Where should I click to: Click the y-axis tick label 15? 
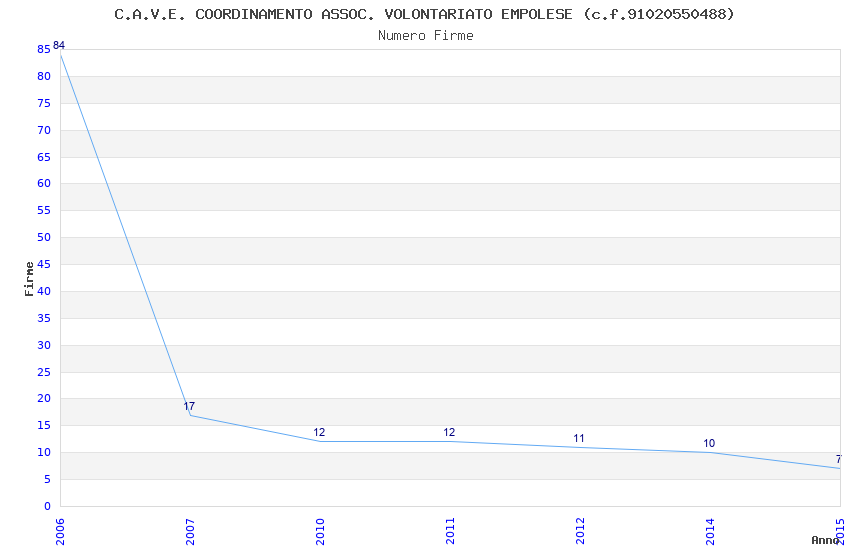click(44, 426)
